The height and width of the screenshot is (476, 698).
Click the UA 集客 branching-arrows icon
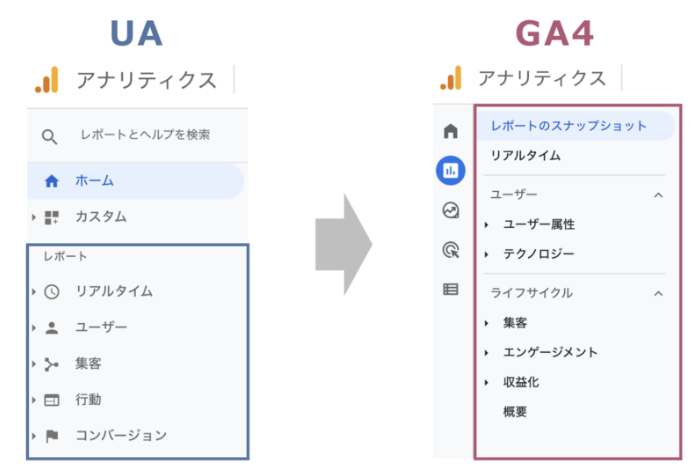(51, 364)
